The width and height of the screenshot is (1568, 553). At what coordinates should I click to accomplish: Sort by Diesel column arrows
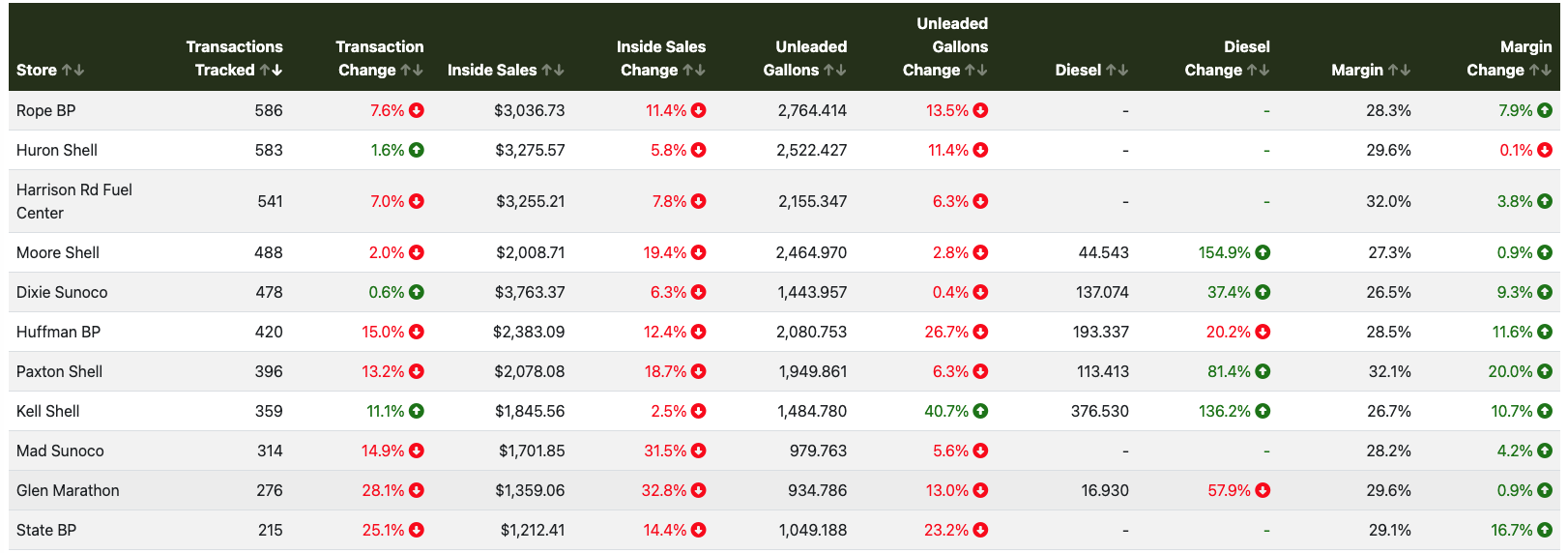click(1118, 71)
